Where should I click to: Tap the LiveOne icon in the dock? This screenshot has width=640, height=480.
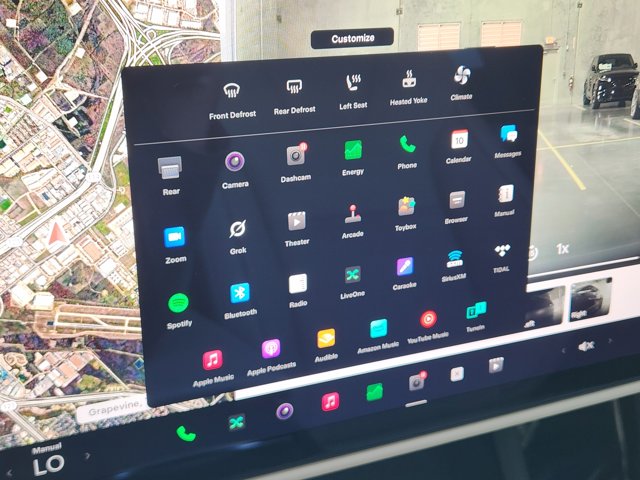236,422
